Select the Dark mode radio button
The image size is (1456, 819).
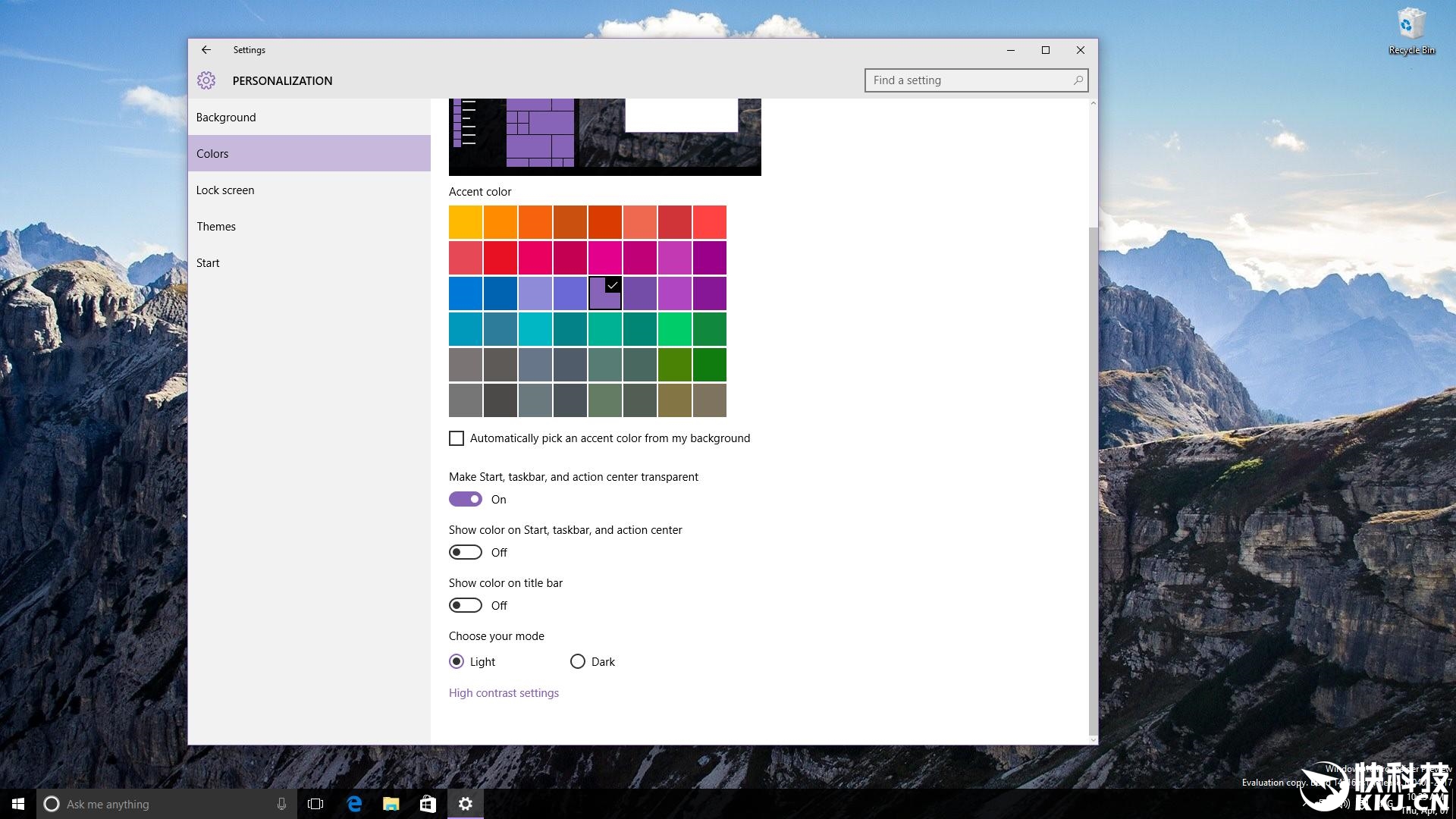click(x=578, y=661)
